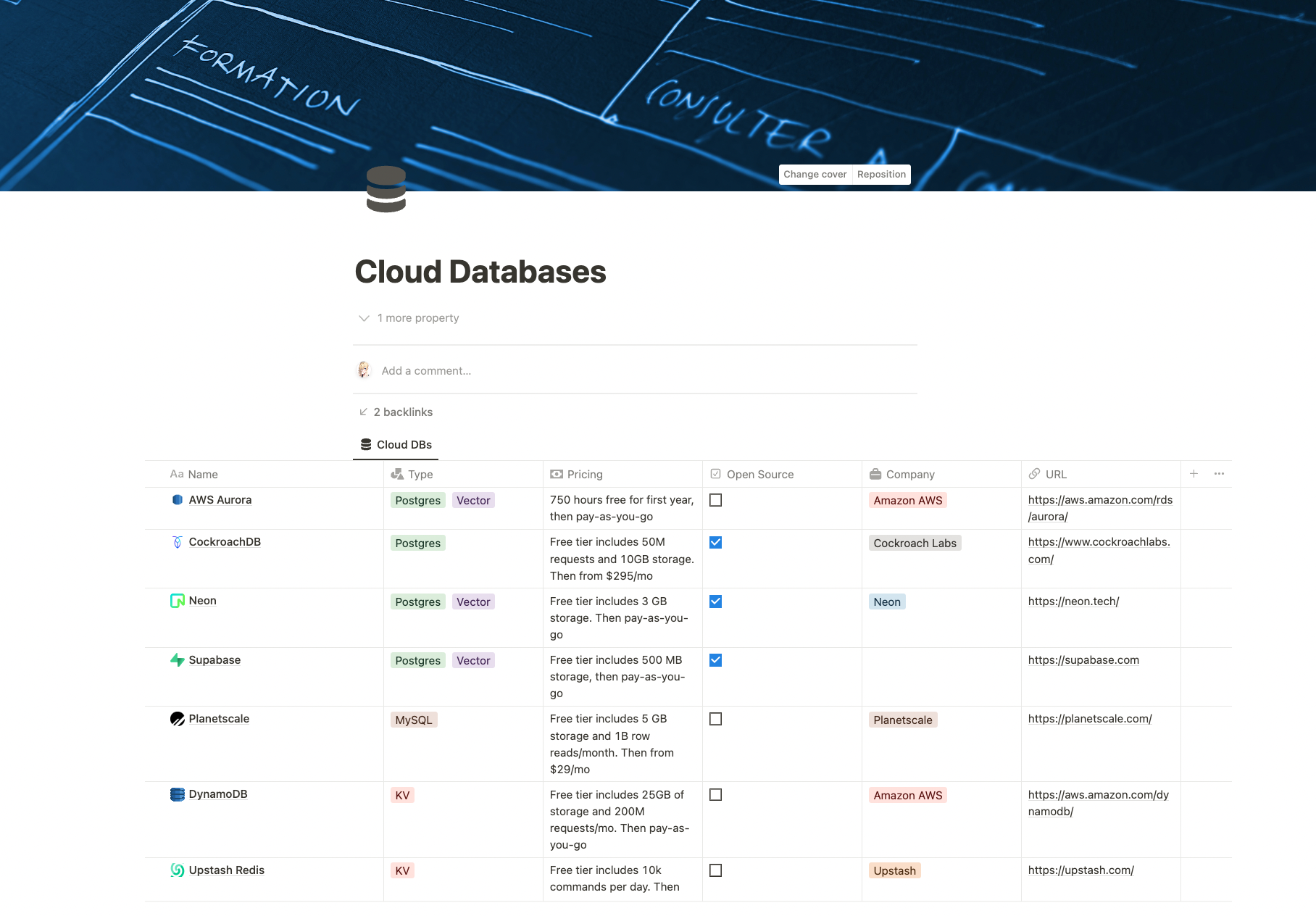The height and width of the screenshot is (916, 1316).
Task: Check the Open Source box for AWS Aurora
Action: click(x=715, y=500)
